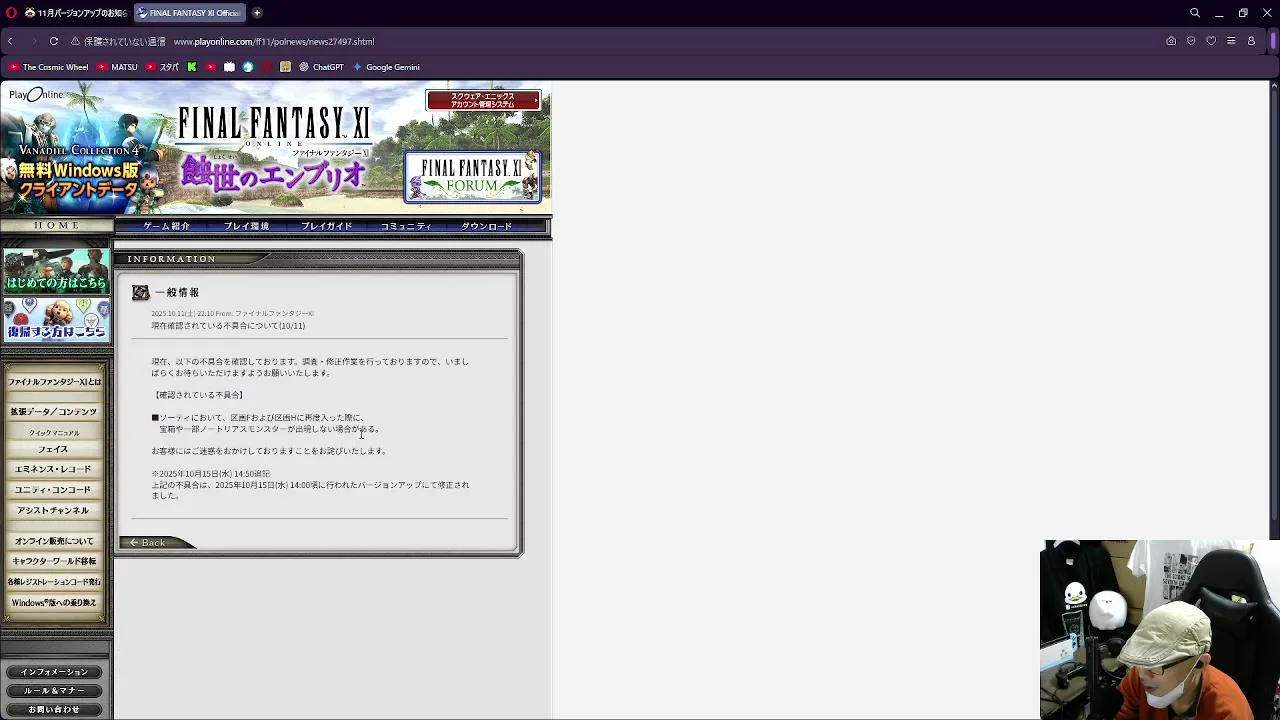1280x720 pixels.
Task: Open ユニティ・コンコード sidebar link
Action: tap(54, 490)
